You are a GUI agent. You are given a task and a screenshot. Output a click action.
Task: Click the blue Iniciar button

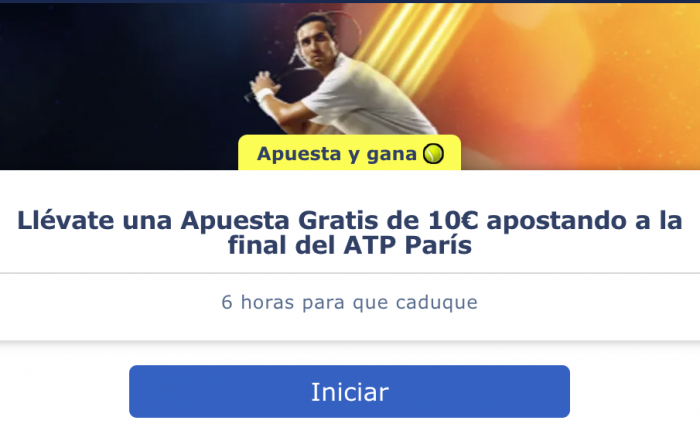[349, 391]
